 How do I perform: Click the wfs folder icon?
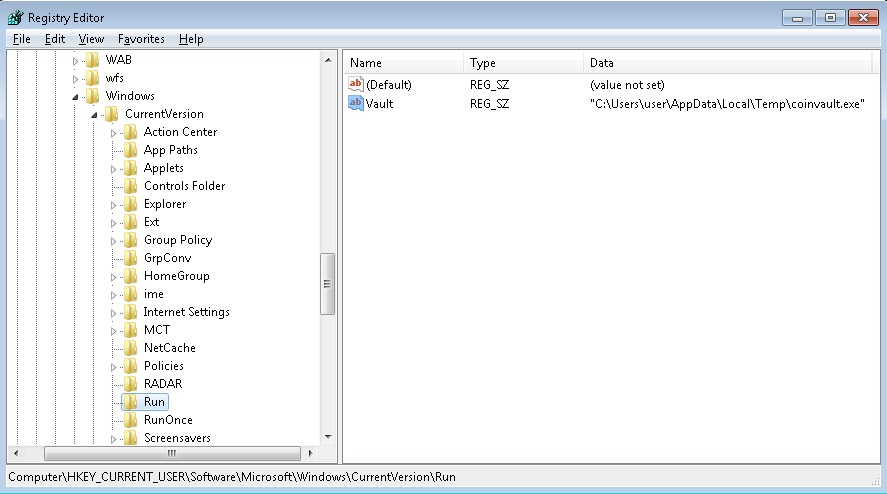point(93,78)
